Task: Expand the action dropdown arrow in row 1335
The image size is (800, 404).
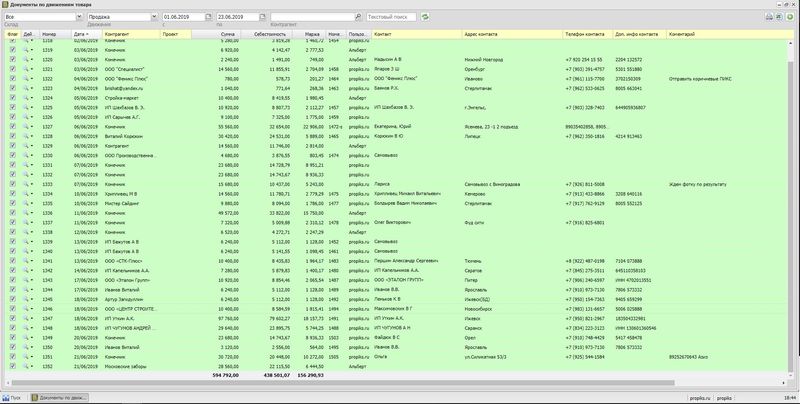Action: click(x=32, y=204)
